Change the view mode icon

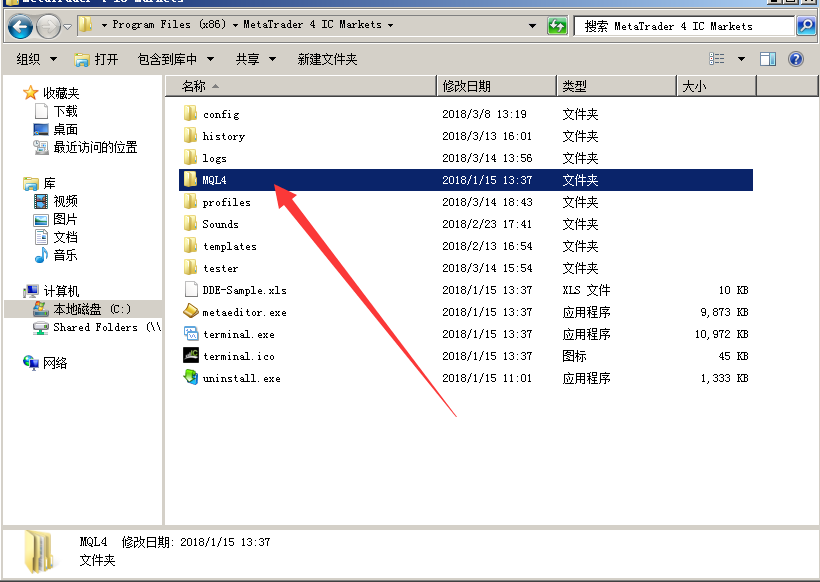pos(716,59)
